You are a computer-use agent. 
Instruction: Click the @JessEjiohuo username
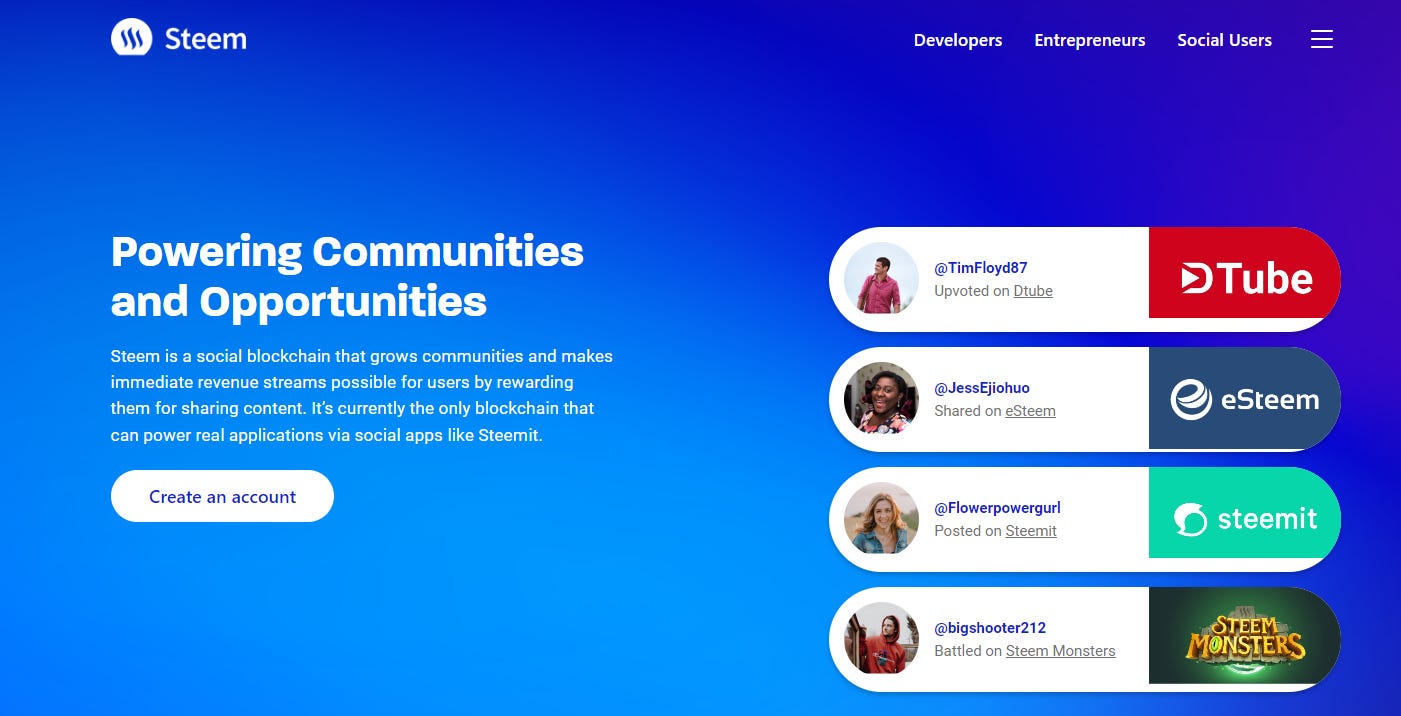(982, 388)
